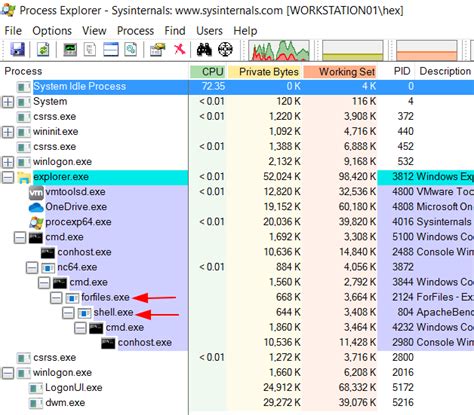This screenshot has width=474, height=415.
Task: Sort by the Process column header
Action: (95, 71)
